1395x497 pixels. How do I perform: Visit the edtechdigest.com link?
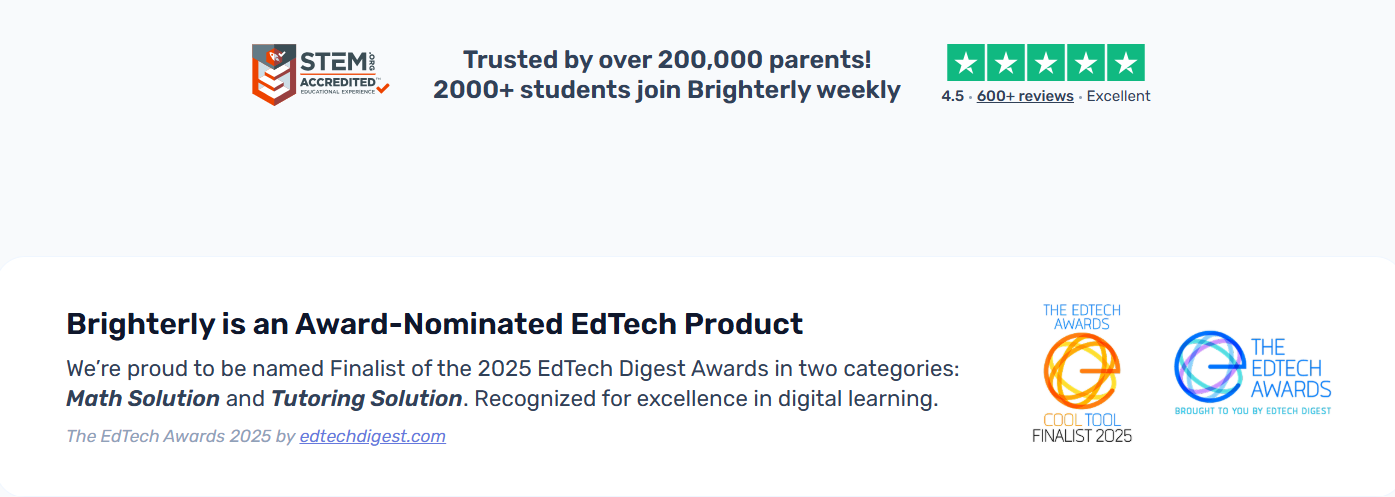pos(372,436)
